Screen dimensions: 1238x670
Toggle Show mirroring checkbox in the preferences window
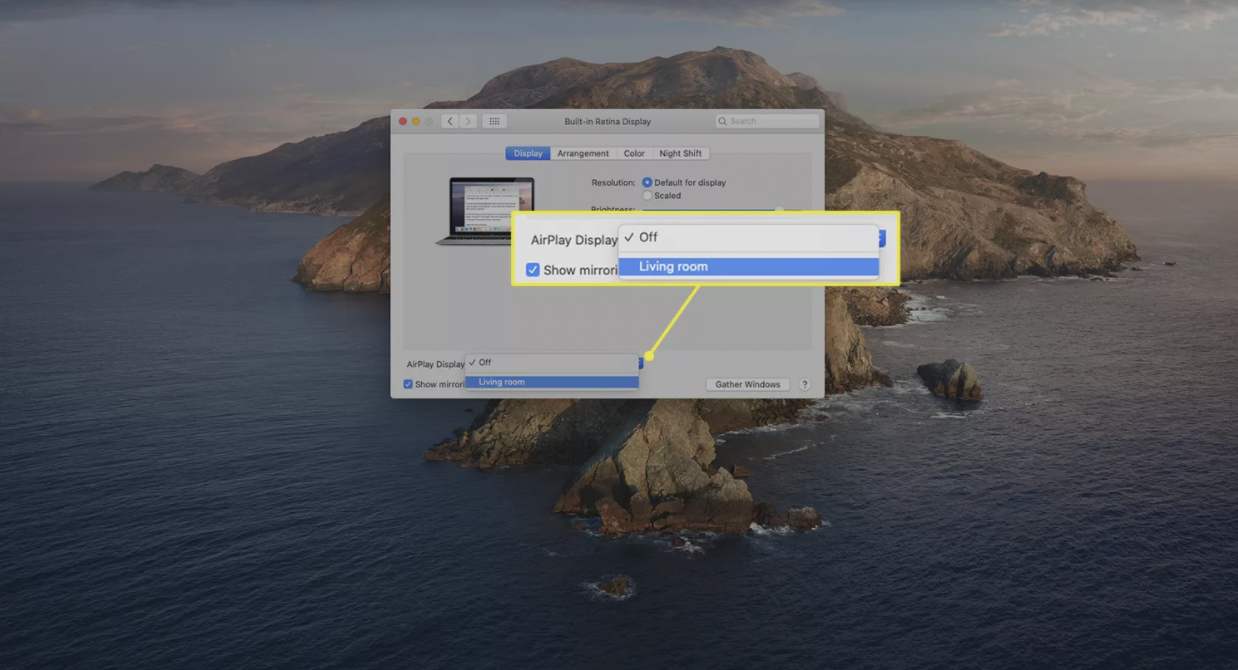coord(408,384)
